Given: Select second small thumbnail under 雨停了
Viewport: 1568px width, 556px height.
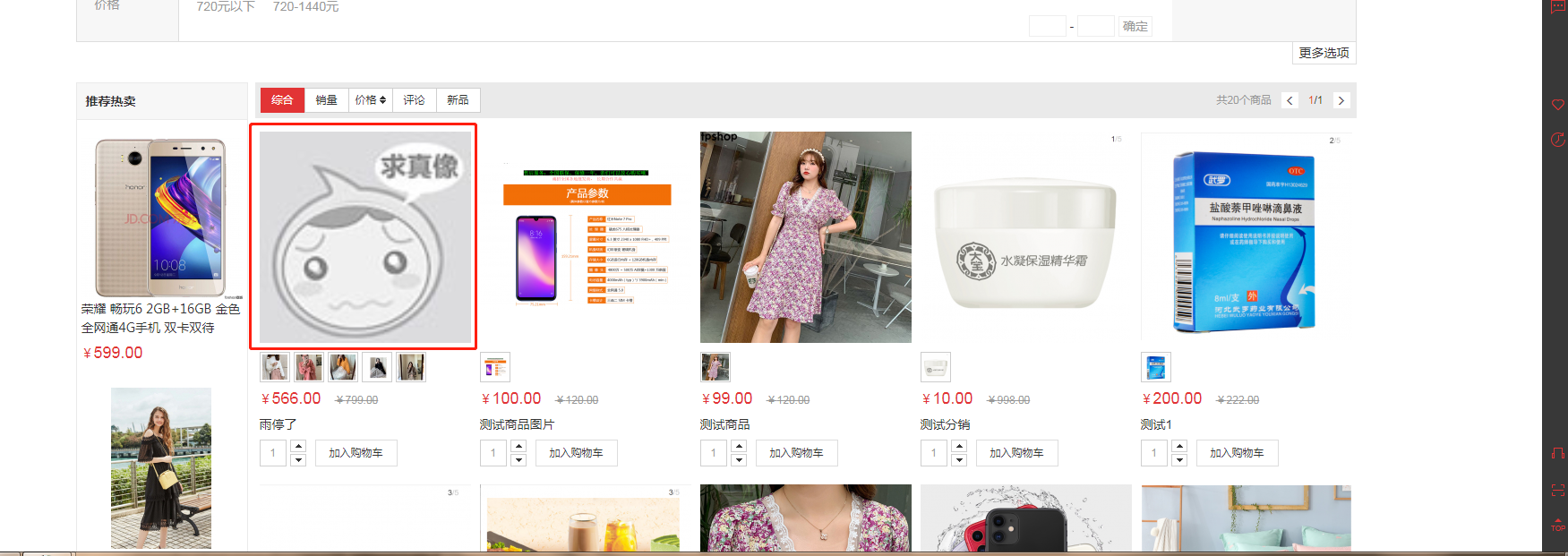Looking at the screenshot, I should pyautogui.click(x=309, y=367).
